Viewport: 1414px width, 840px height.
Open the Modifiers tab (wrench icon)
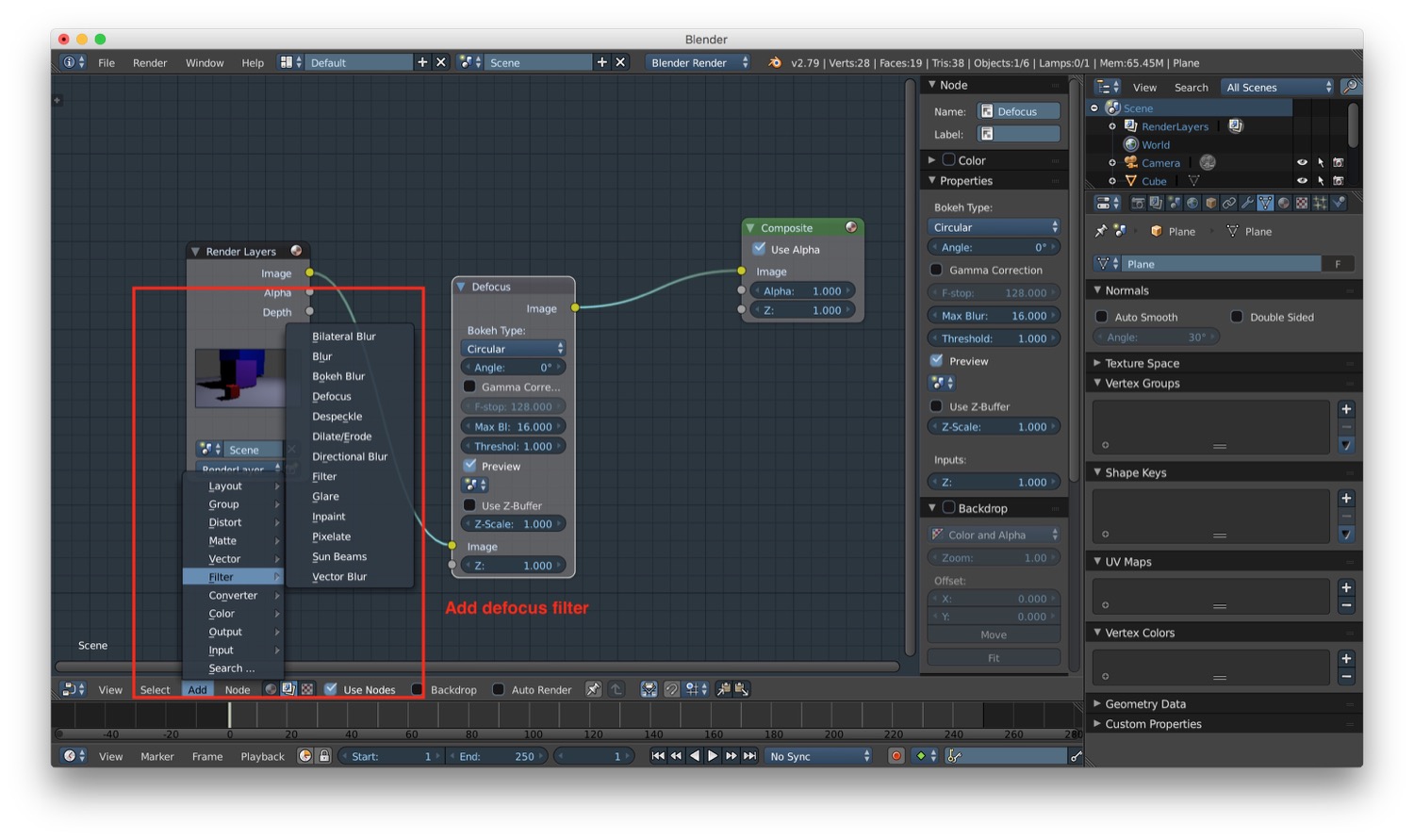1247,203
